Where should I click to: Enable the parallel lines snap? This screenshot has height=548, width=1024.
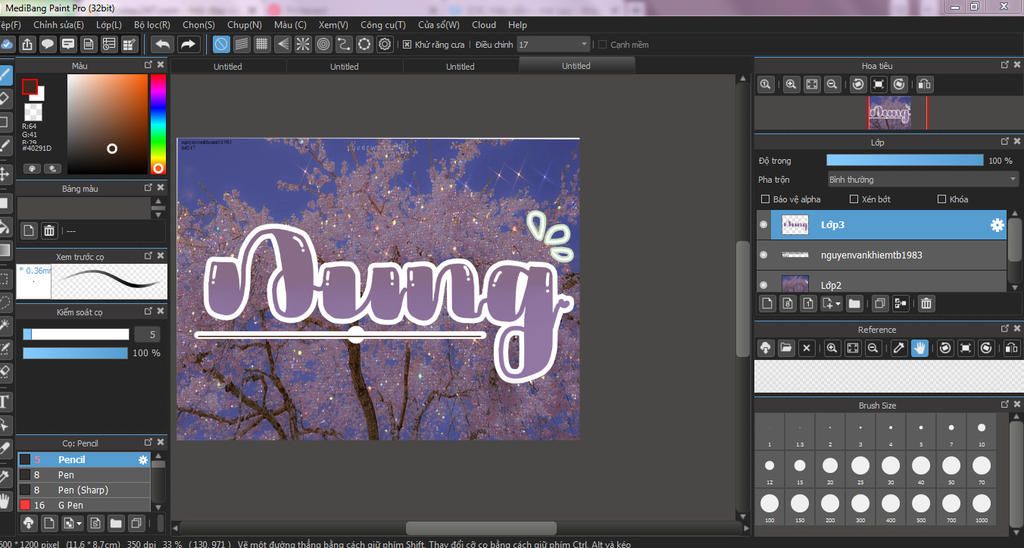tap(242, 44)
